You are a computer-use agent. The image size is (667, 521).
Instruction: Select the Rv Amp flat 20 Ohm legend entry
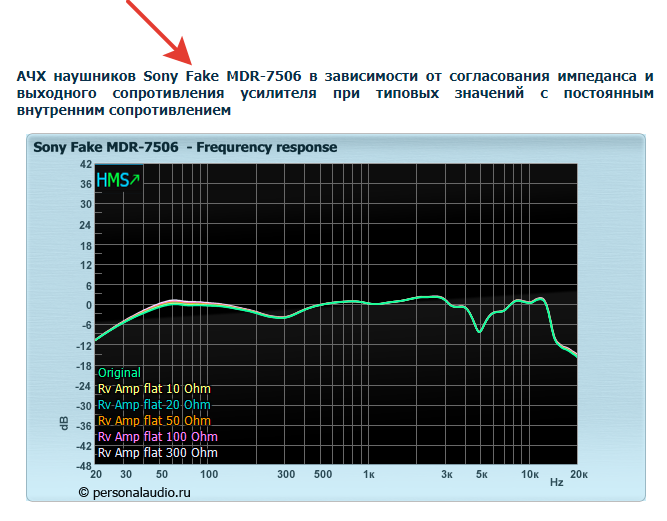click(154, 404)
